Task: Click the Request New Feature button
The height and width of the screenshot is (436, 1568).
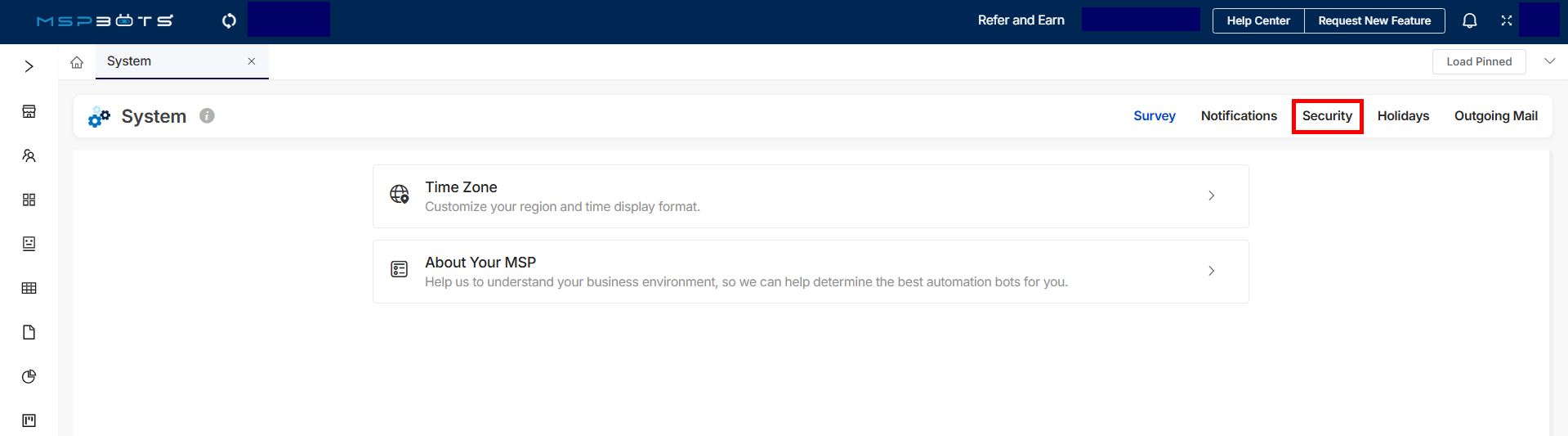Action: coord(1374,21)
